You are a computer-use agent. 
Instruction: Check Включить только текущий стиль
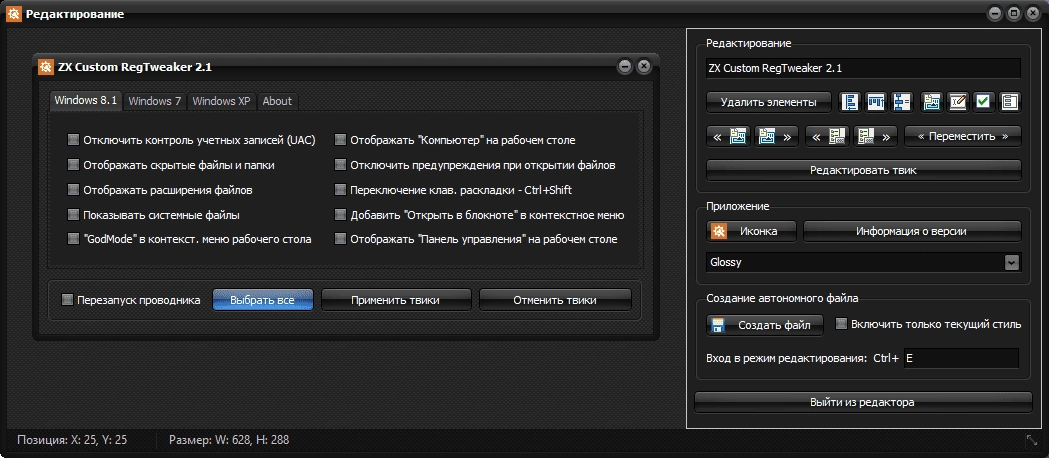point(929,324)
